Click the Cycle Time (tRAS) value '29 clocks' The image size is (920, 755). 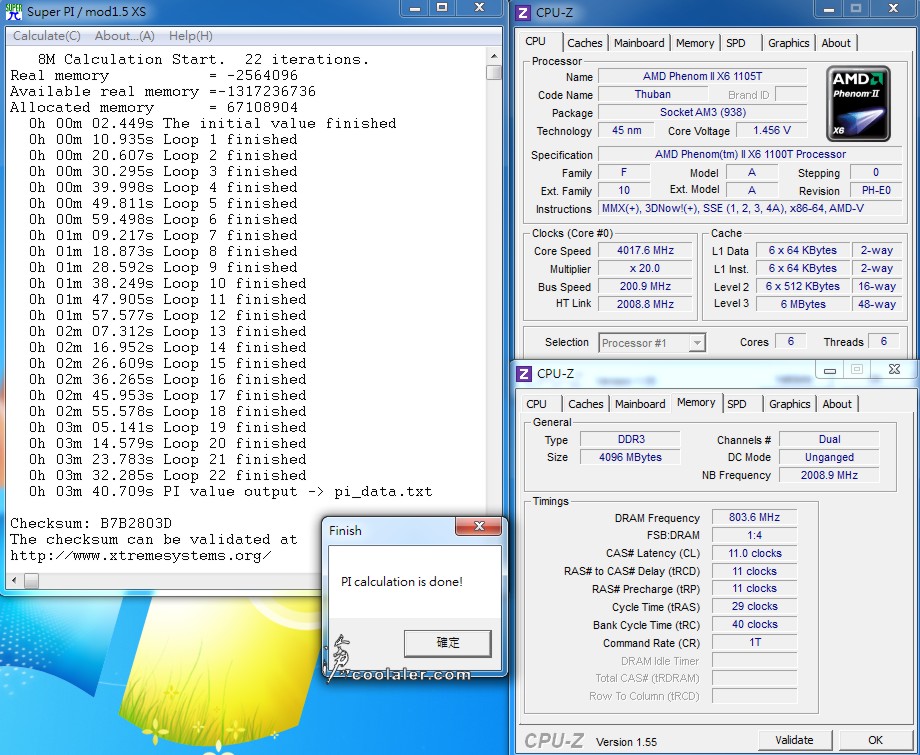click(755, 607)
